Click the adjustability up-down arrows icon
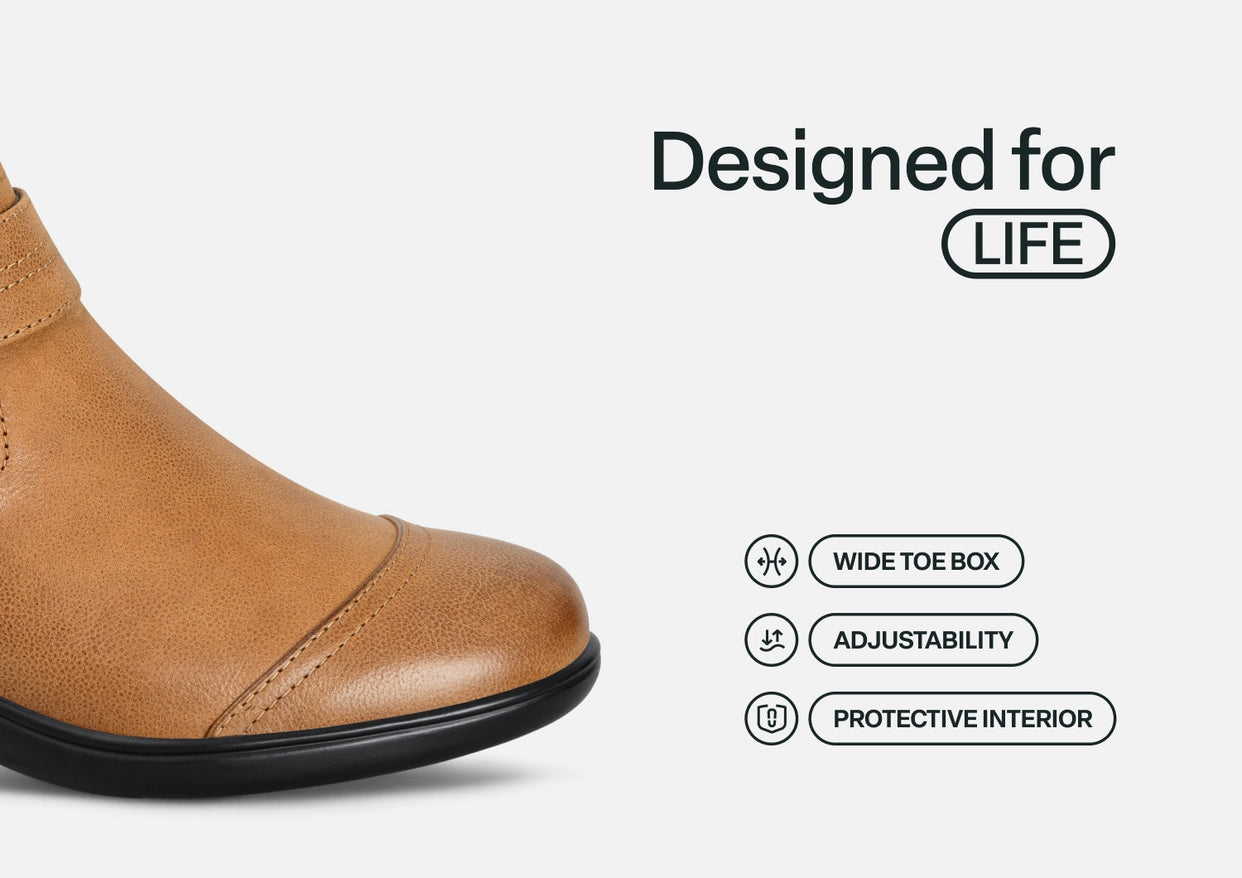The width and height of the screenshot is (1242, 878). (771, 640)
